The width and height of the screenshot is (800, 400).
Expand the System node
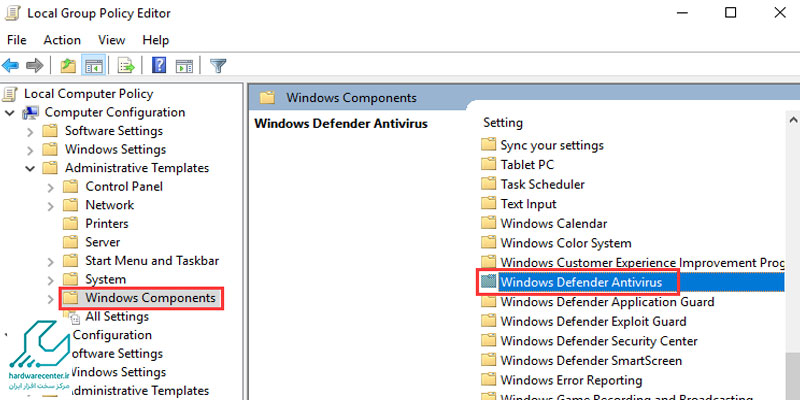50,281
